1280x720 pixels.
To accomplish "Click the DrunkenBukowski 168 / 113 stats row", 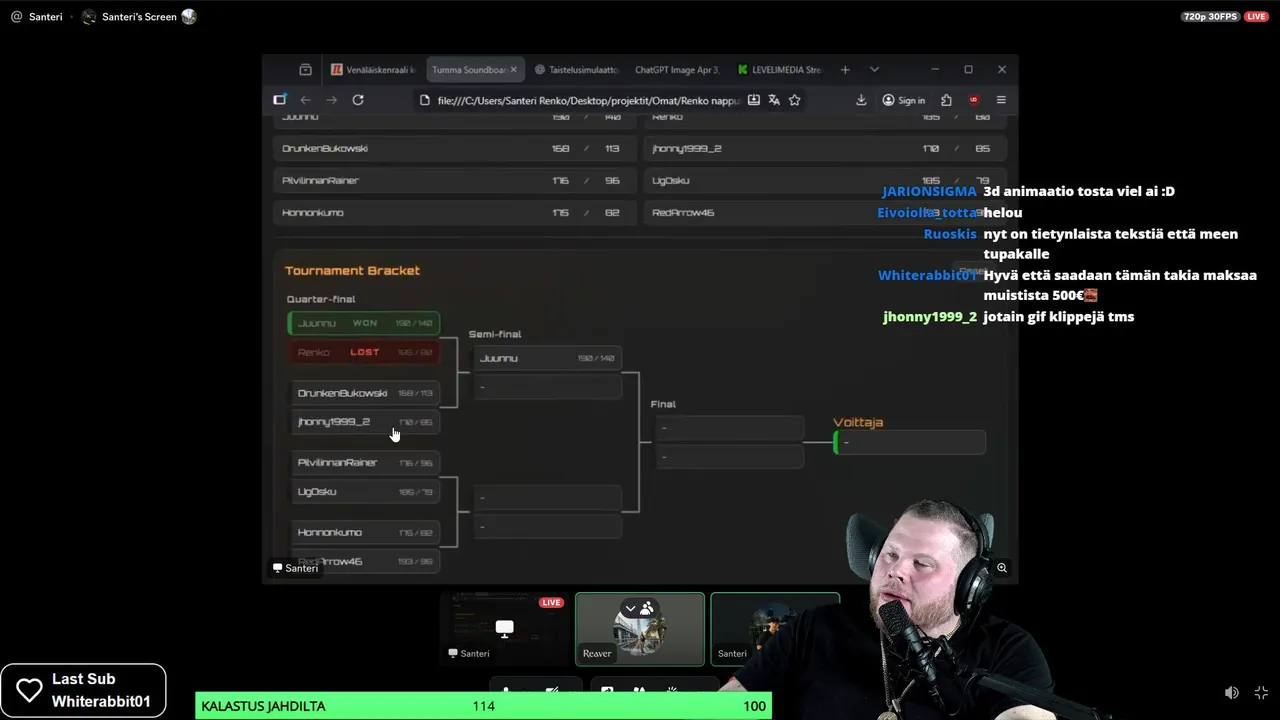I will point(454,148).
